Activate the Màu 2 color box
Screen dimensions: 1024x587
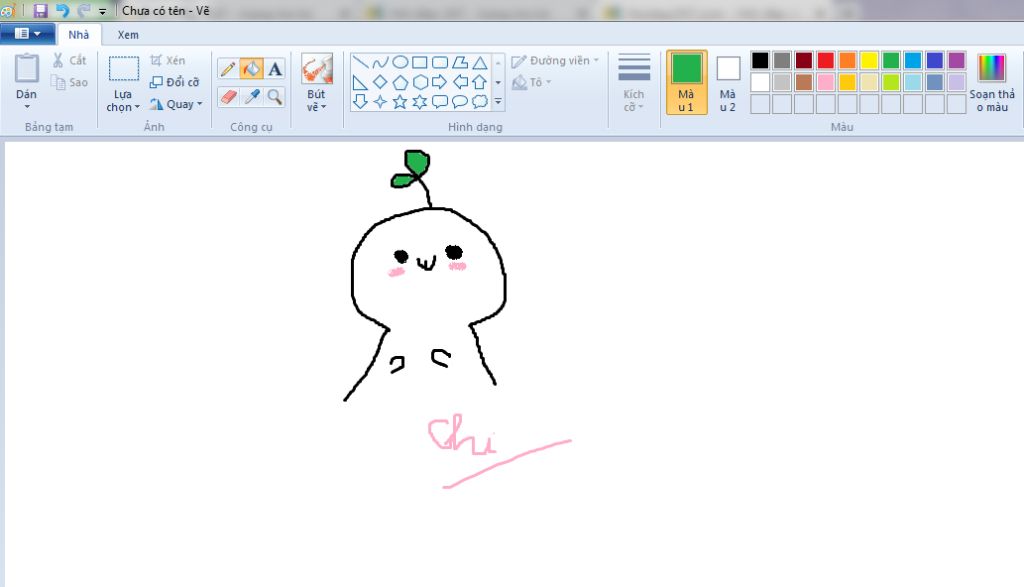point(728,82)
